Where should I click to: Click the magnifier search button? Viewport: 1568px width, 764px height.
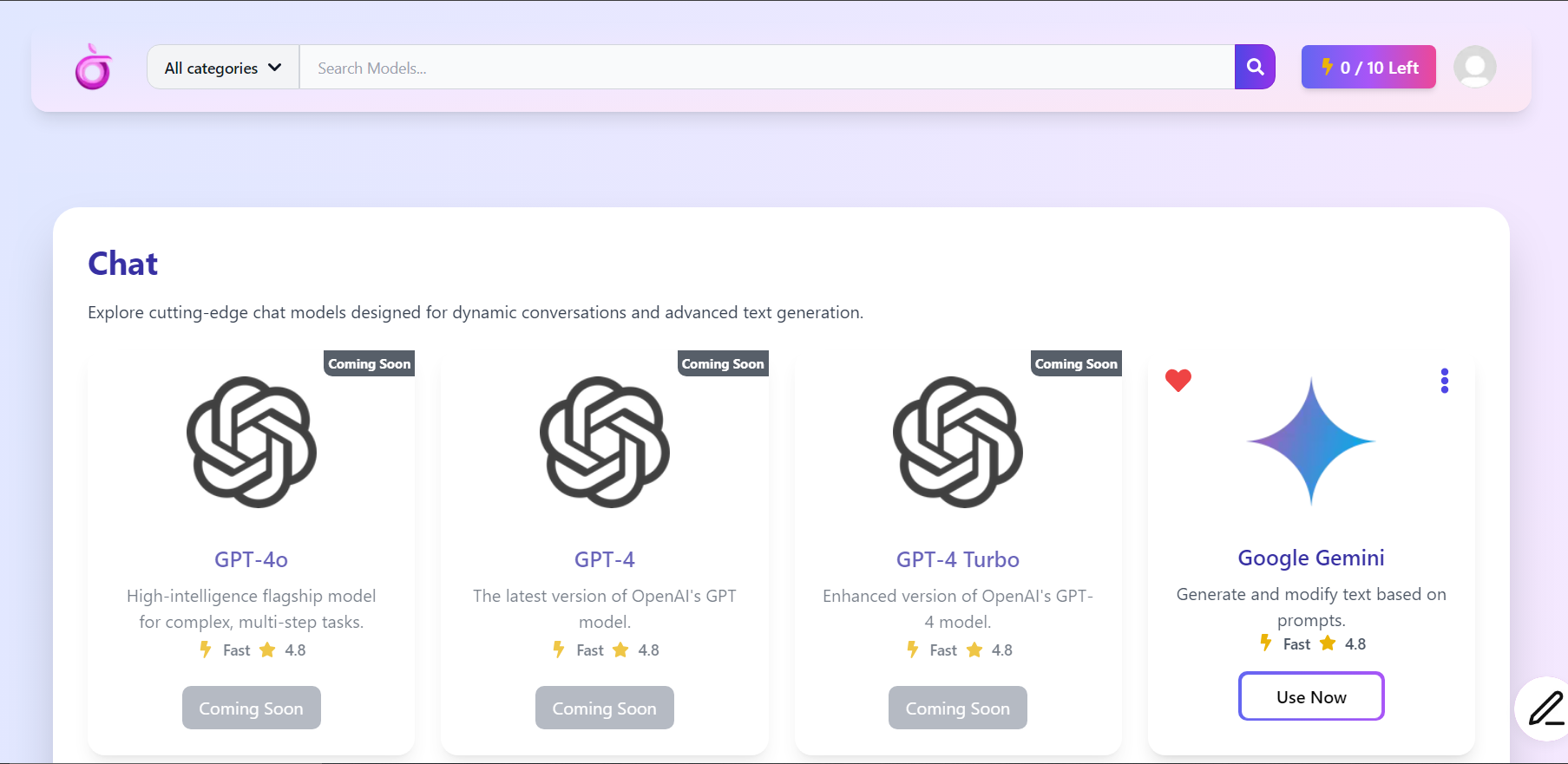click(x=1255, y=67)
